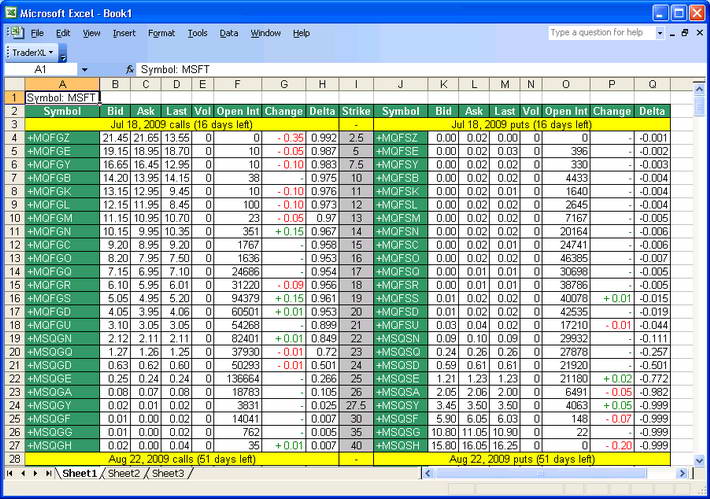Click the horizontal scrollbar right arrow
710x499 pixels.
coord(682,474)
